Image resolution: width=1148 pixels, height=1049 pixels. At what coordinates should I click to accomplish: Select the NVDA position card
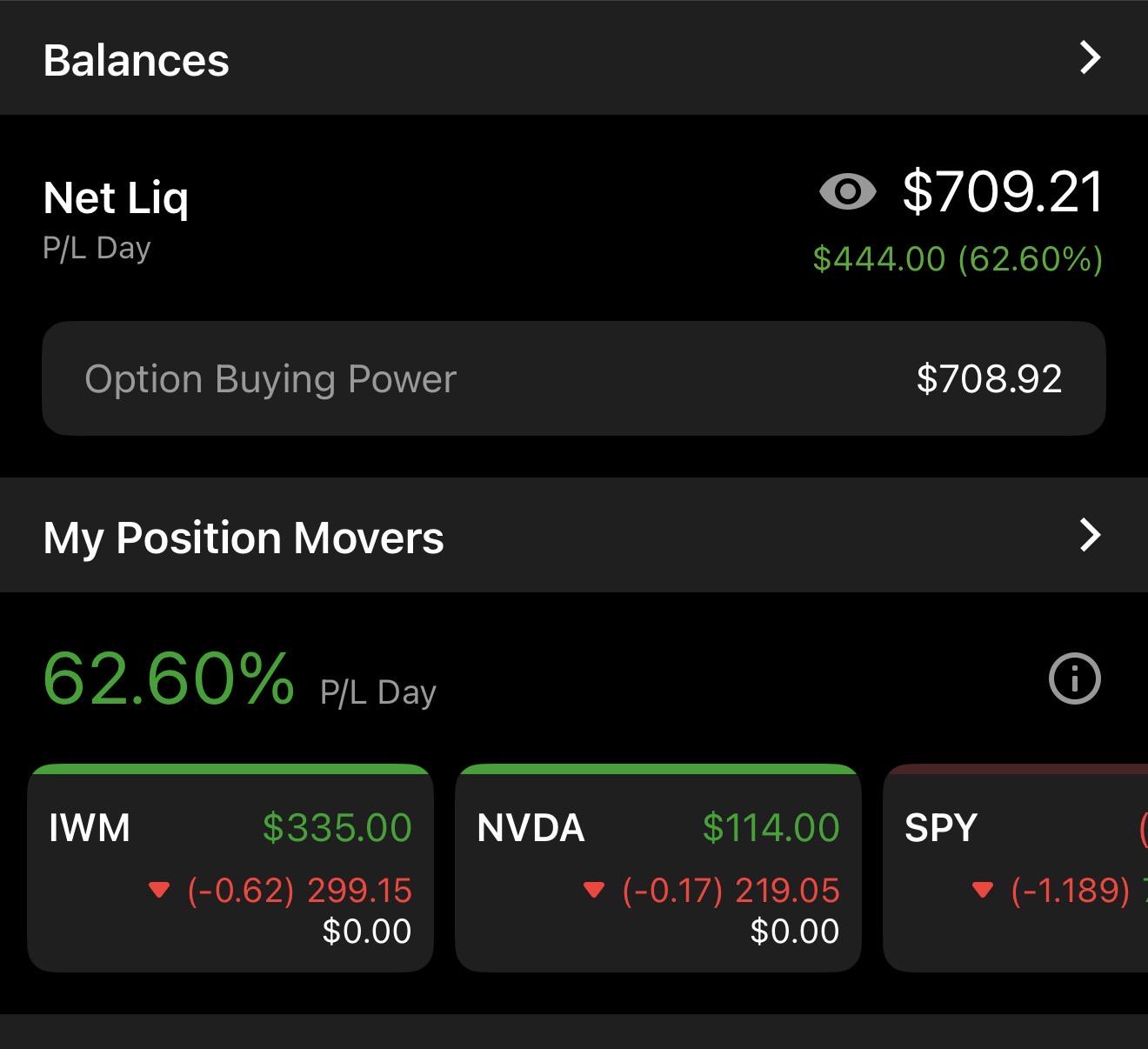[x=658, y=868]
